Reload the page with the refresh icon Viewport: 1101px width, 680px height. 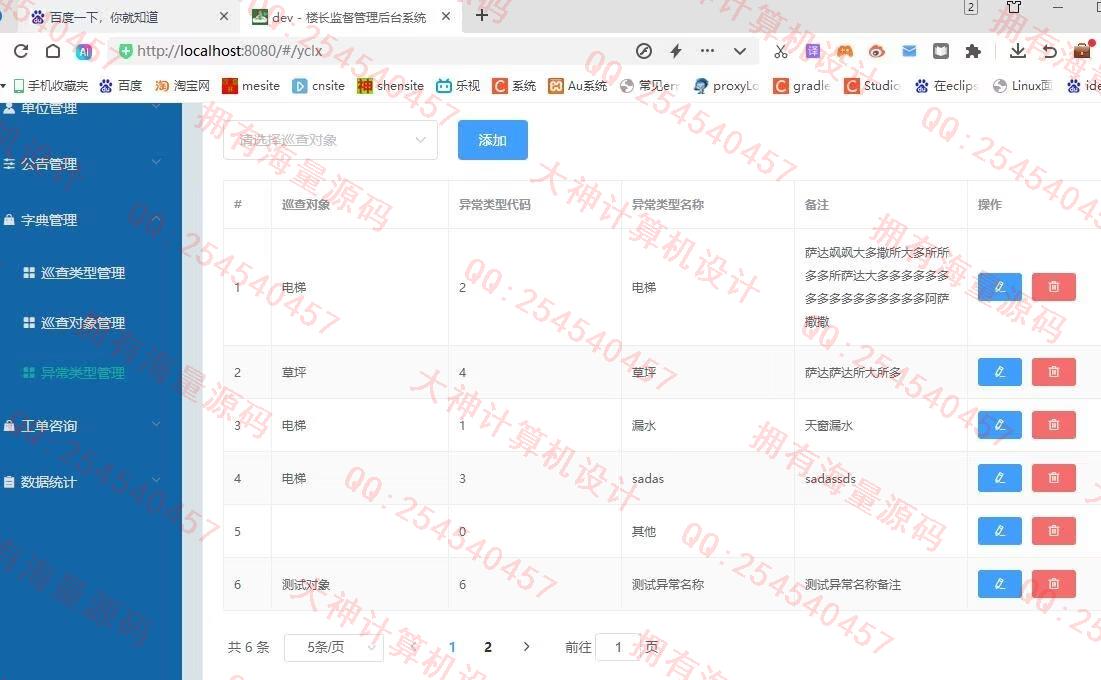click(x=21, y=51)
